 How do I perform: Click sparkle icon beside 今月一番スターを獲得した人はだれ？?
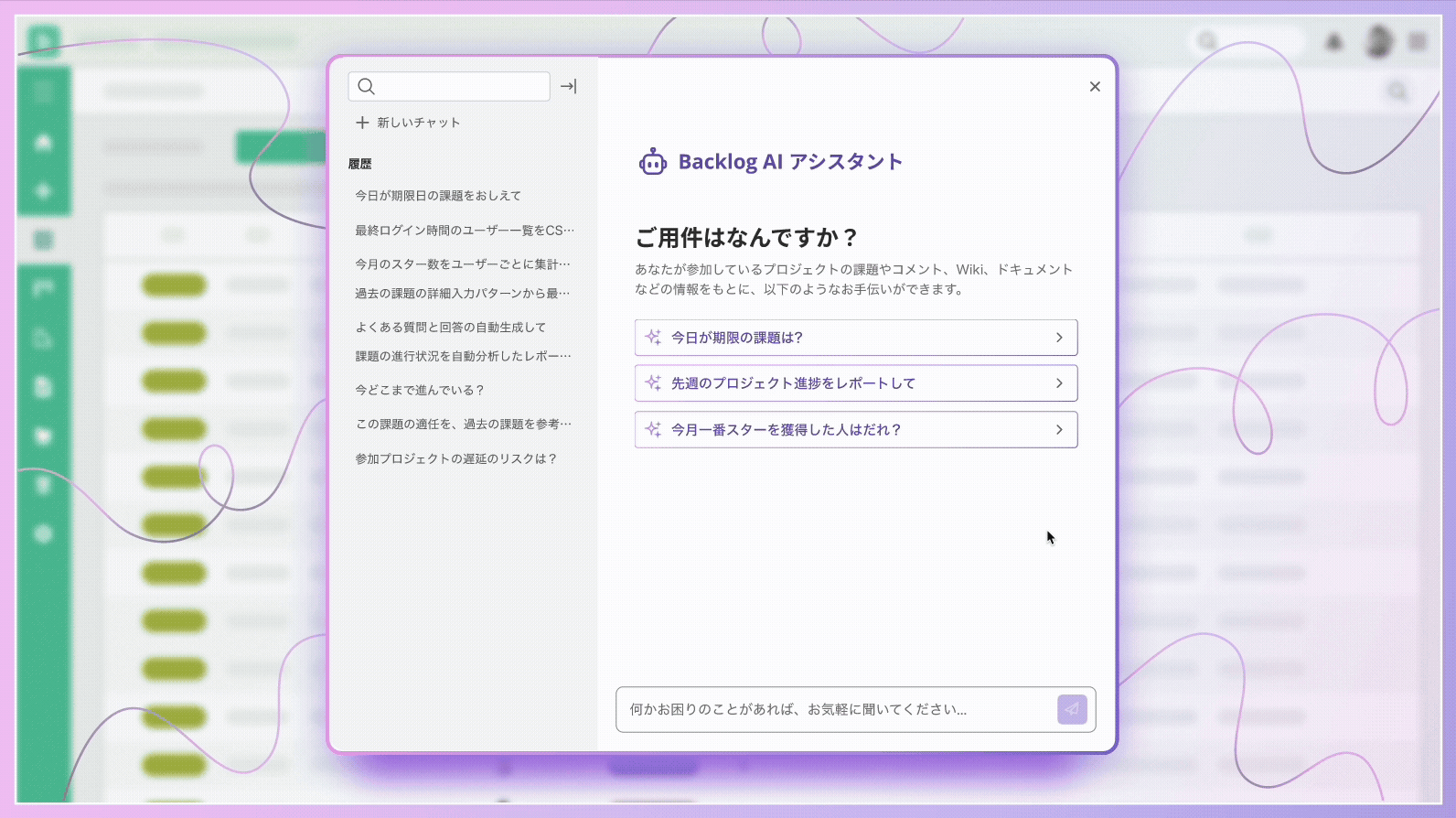(653, 429)
